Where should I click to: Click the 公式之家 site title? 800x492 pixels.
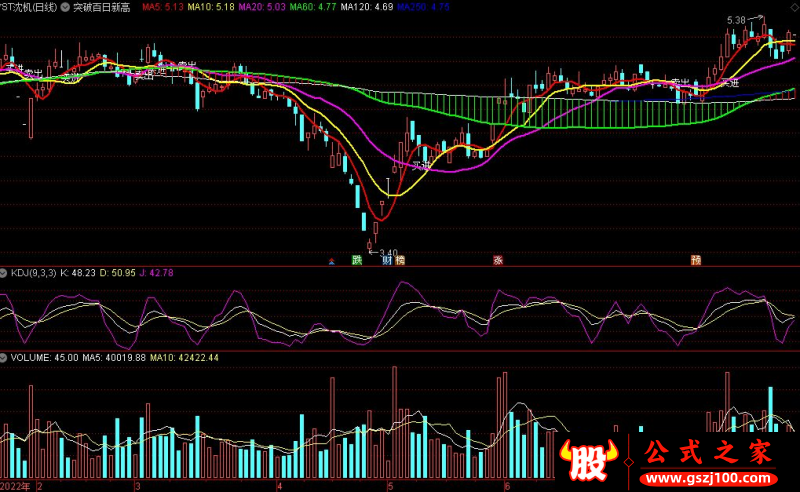coord(709,452)
